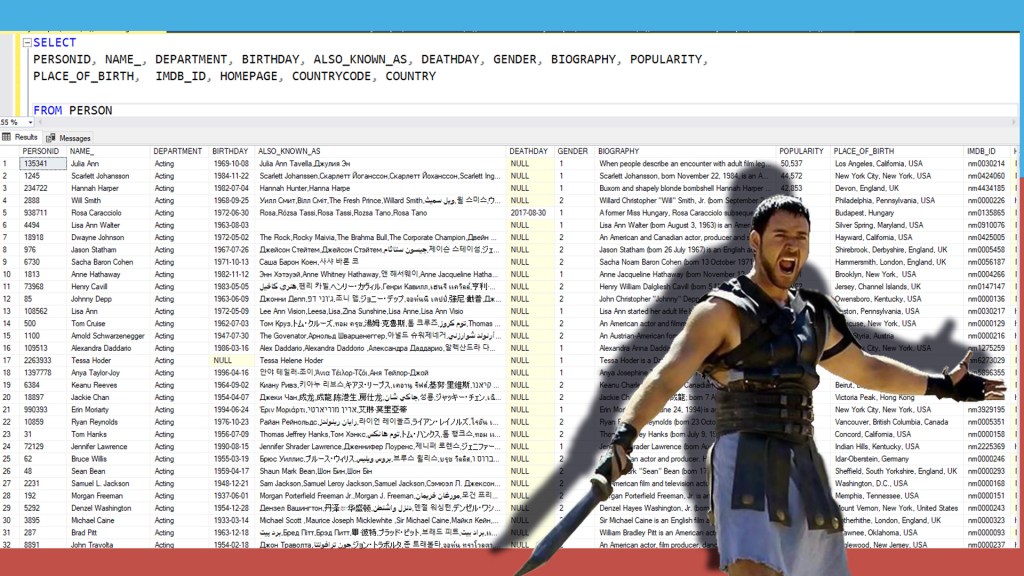Switch to the Messages tab

[74, 138]
